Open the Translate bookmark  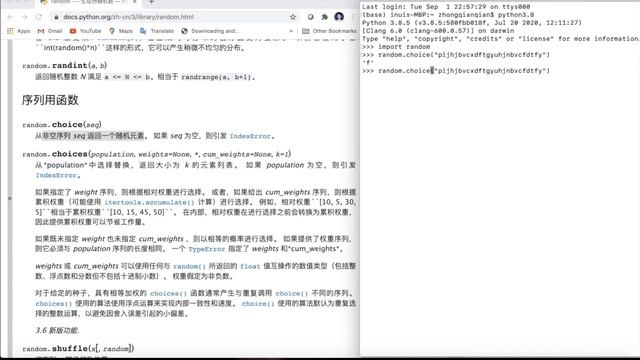coord(157,31)
